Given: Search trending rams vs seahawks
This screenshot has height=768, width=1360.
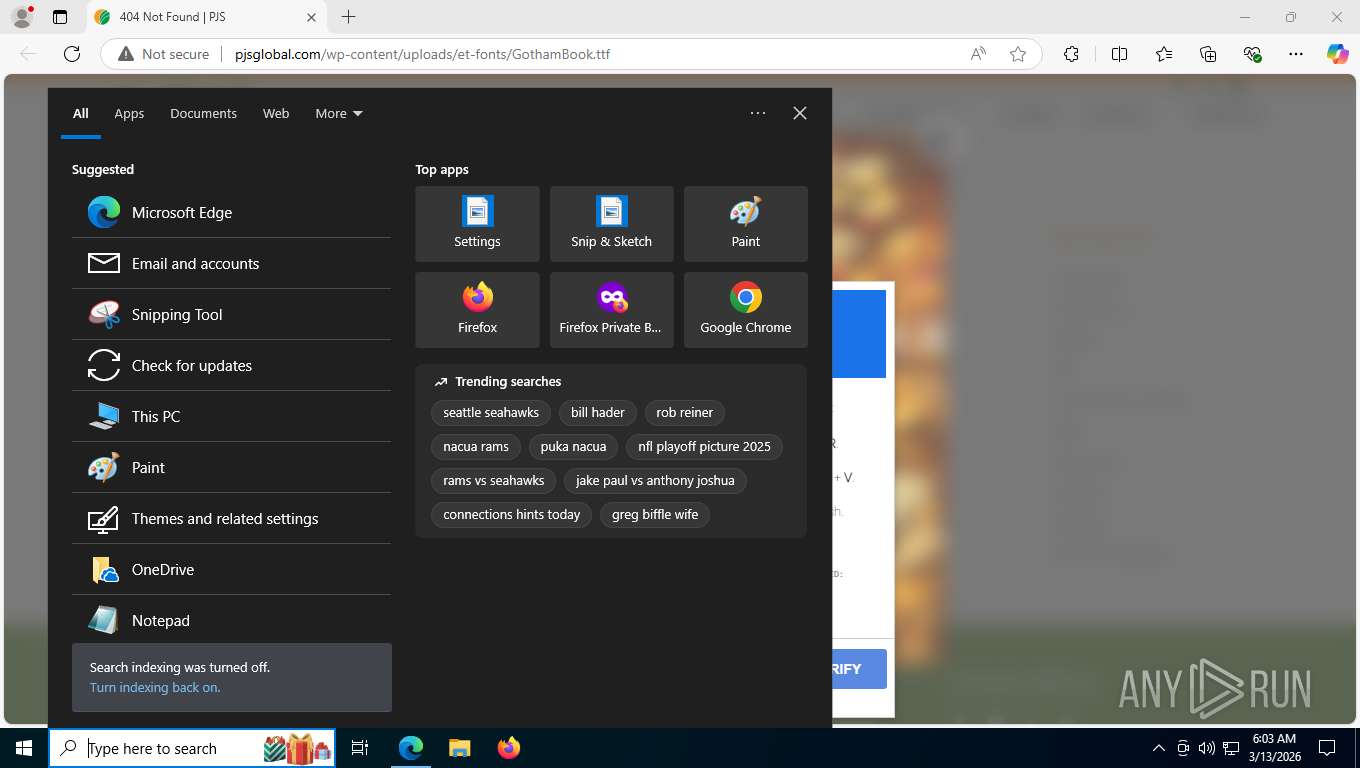Looking at the screenshot, I should [493, 480].
